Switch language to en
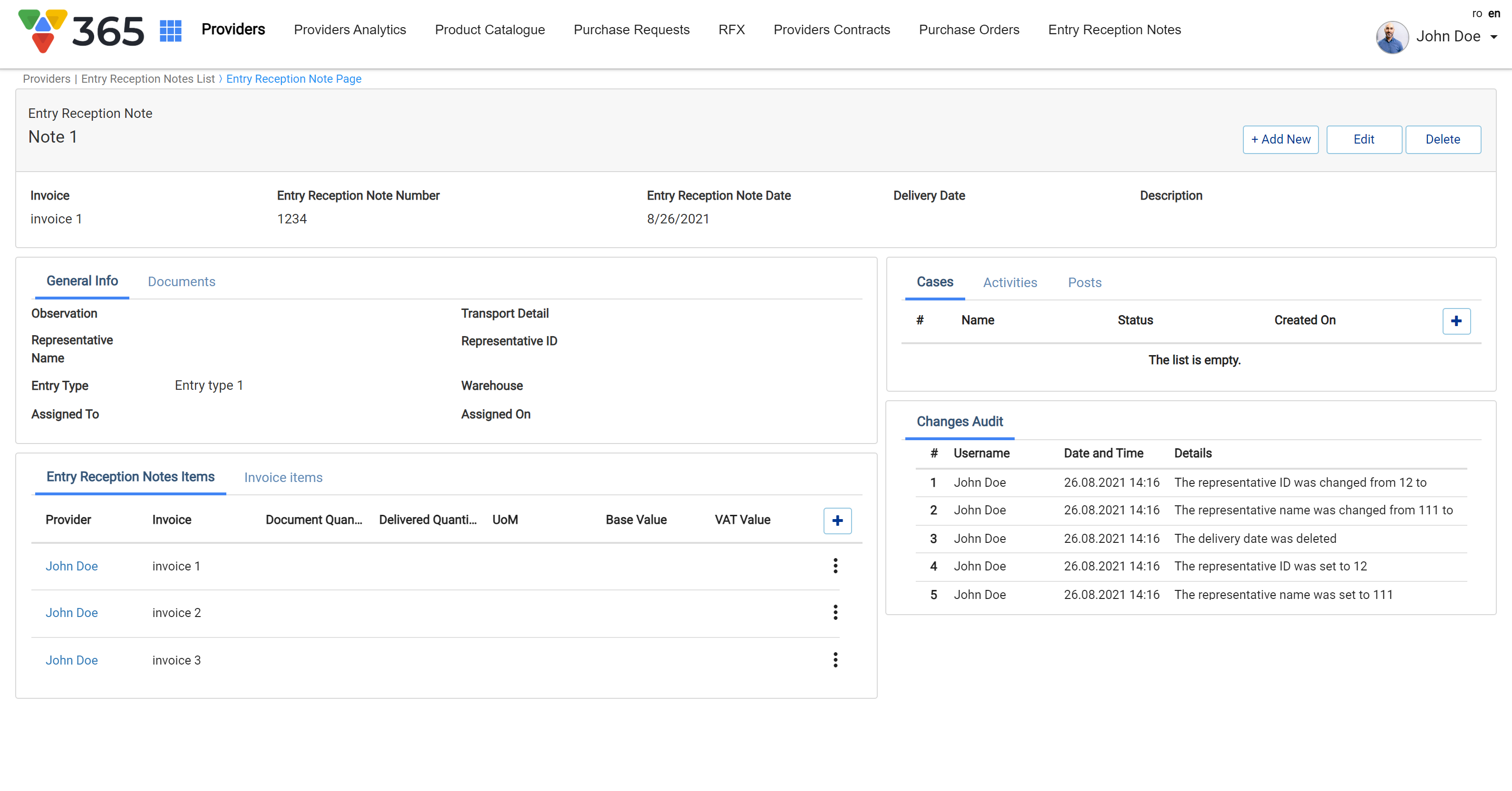Viewport: 1512px width, 791px height. pos(1494,13)
